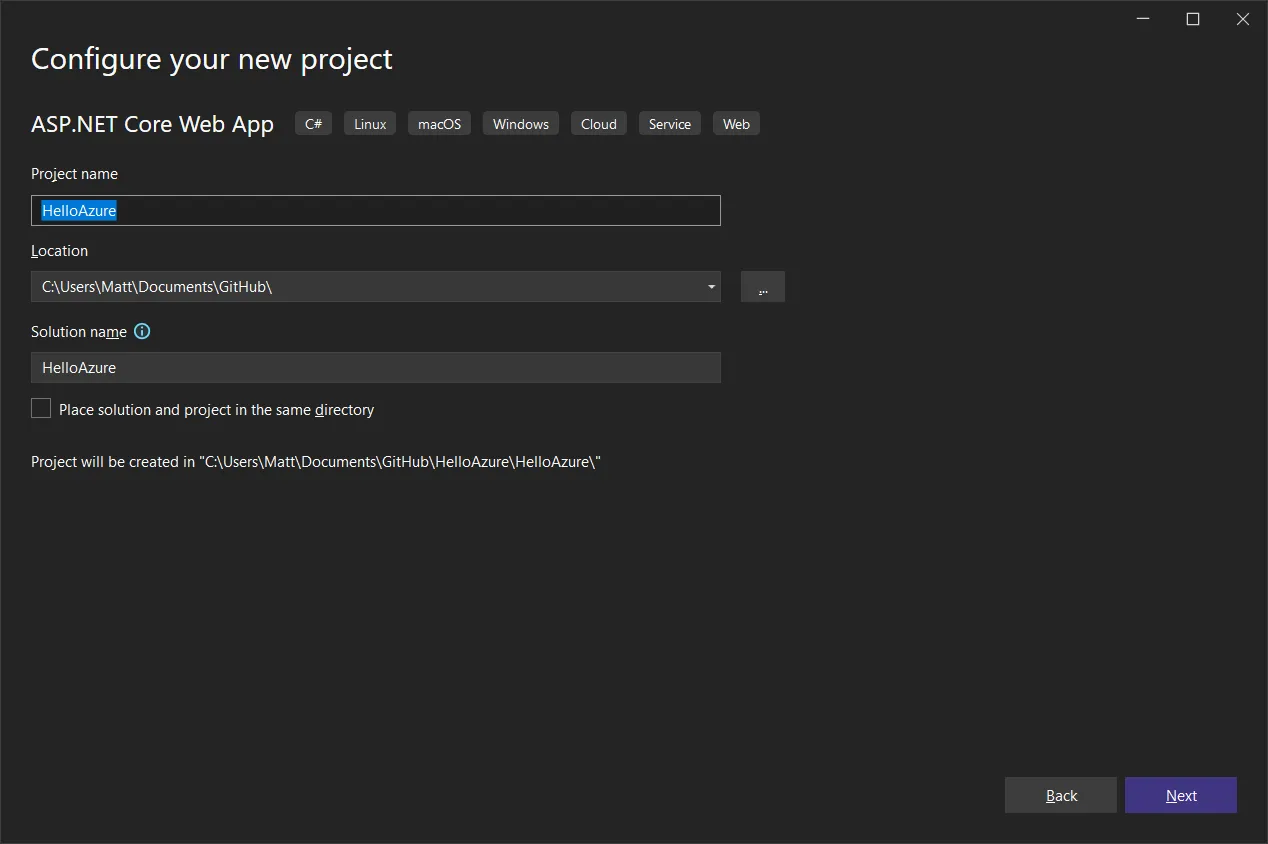Click the macOS tag
Viewport: 1268px width, 844px height.
[440, 123]
